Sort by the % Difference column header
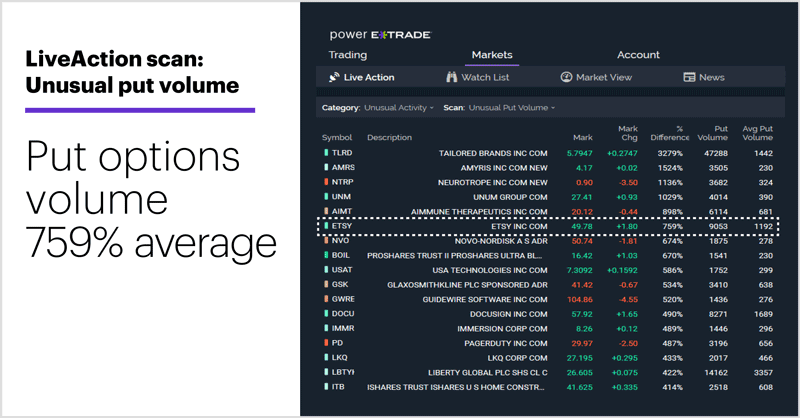800x418 pixels. 670,133
